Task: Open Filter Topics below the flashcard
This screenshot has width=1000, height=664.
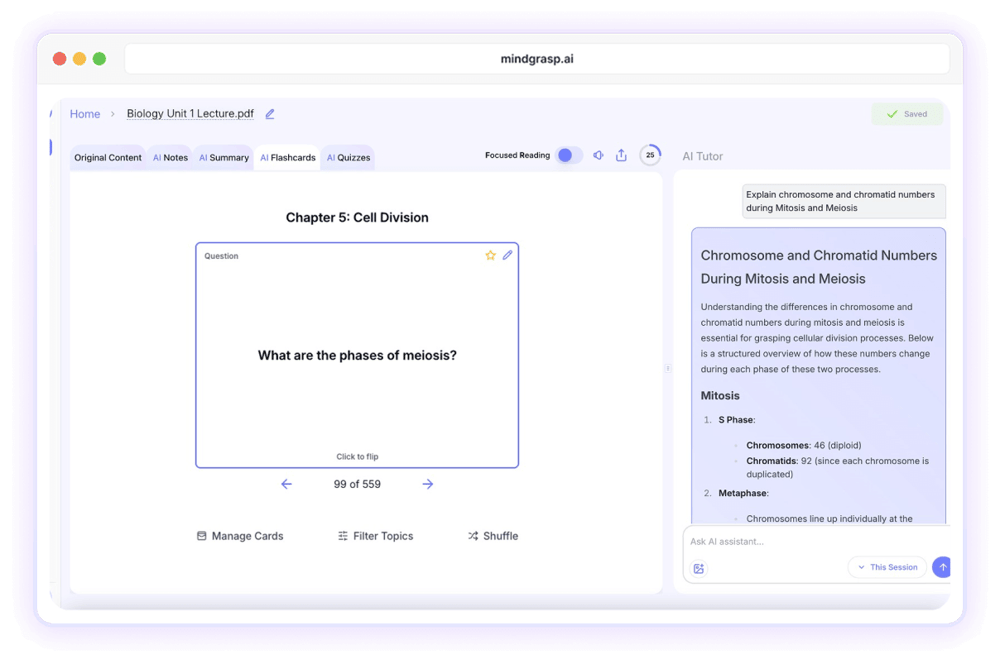Action: 375,536
